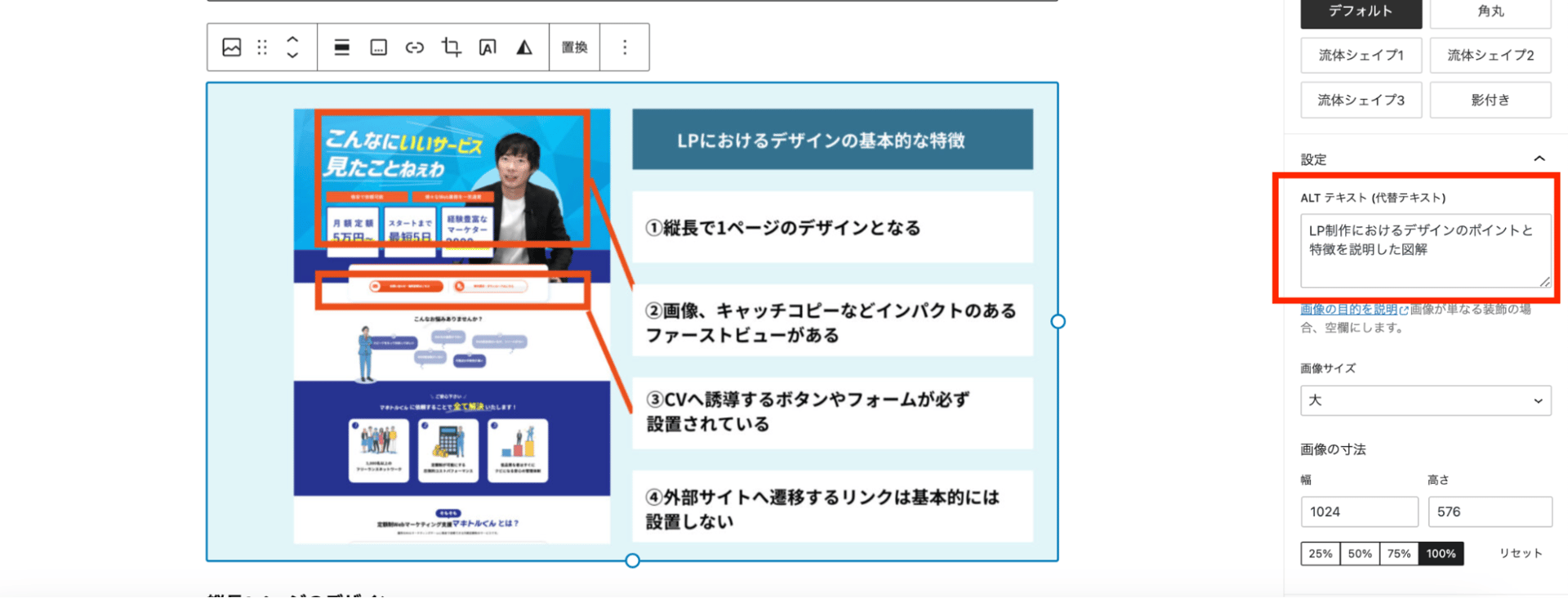Click the ALT テキスト input field
The width and height of the screenshot is (1568, 598).
click(1425, 251)
